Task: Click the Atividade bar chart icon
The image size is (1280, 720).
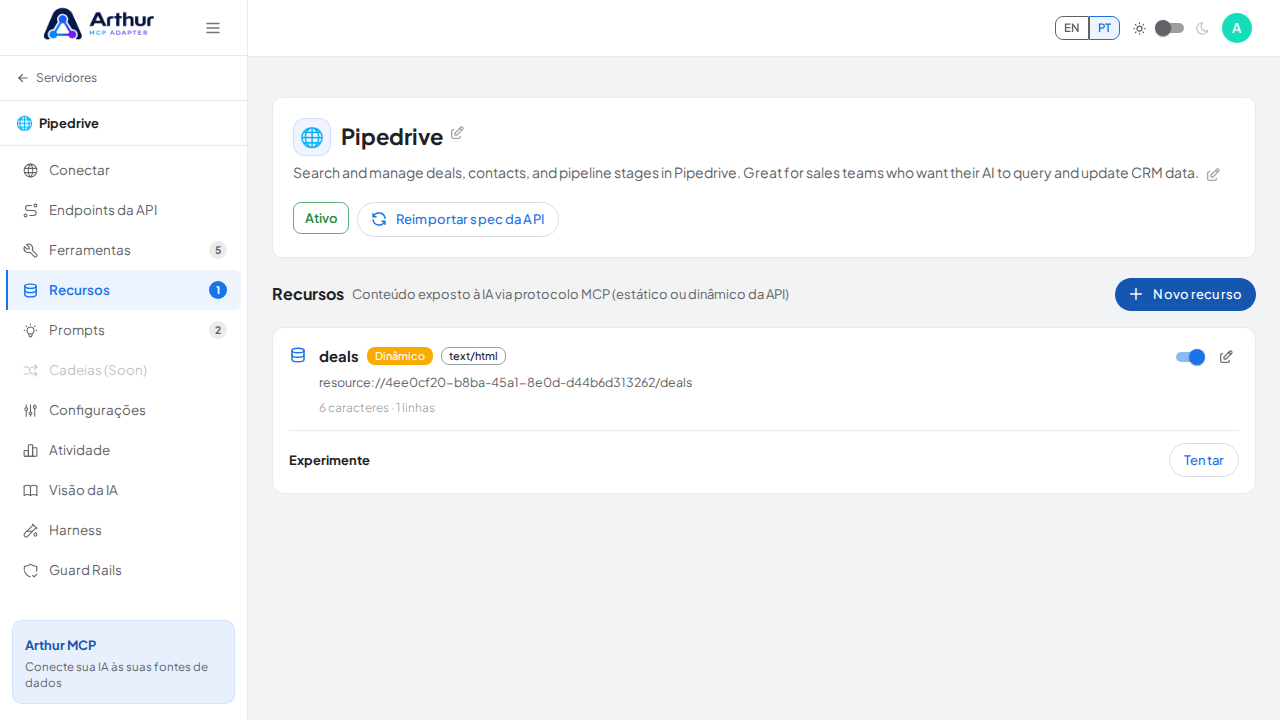Action: [x=30, y=450]
